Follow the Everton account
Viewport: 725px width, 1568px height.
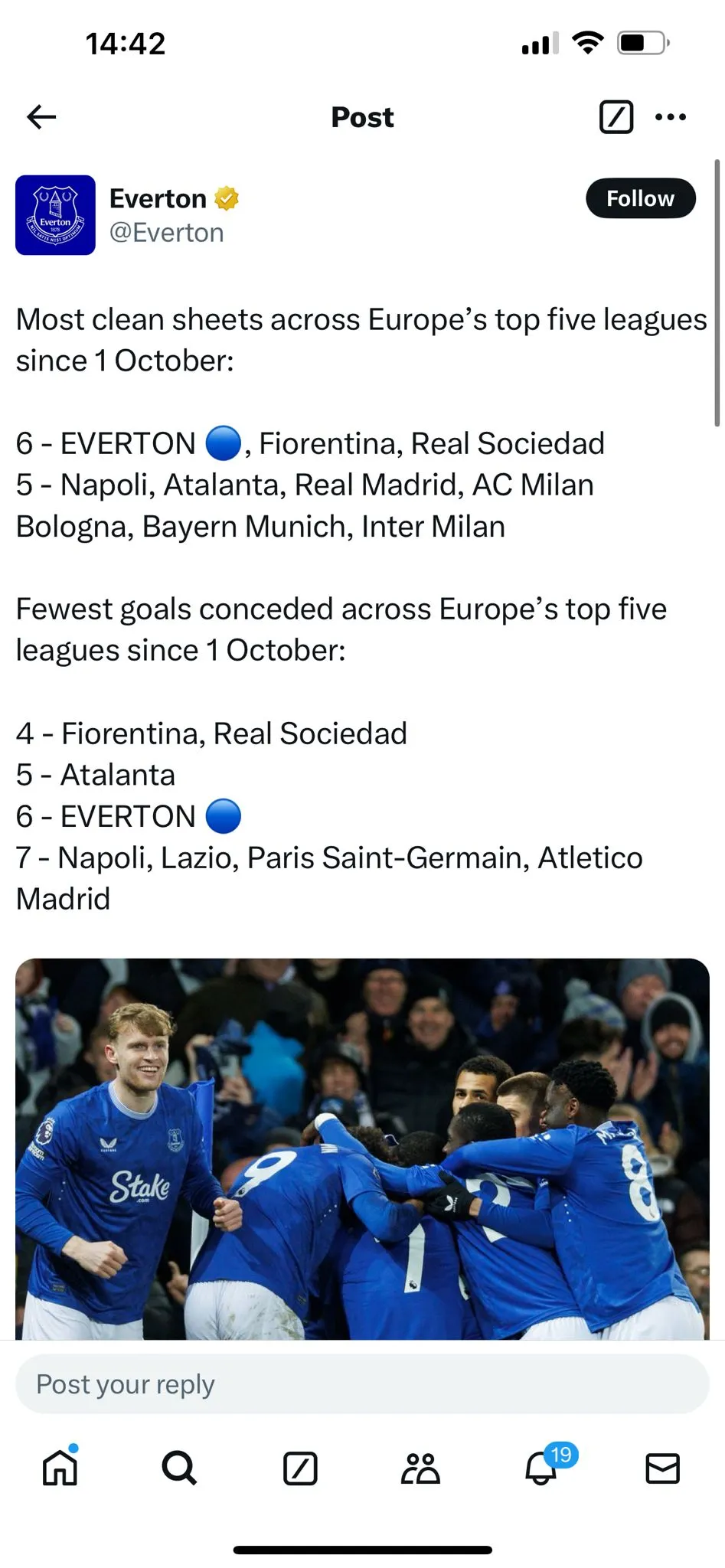click(640, 199)
